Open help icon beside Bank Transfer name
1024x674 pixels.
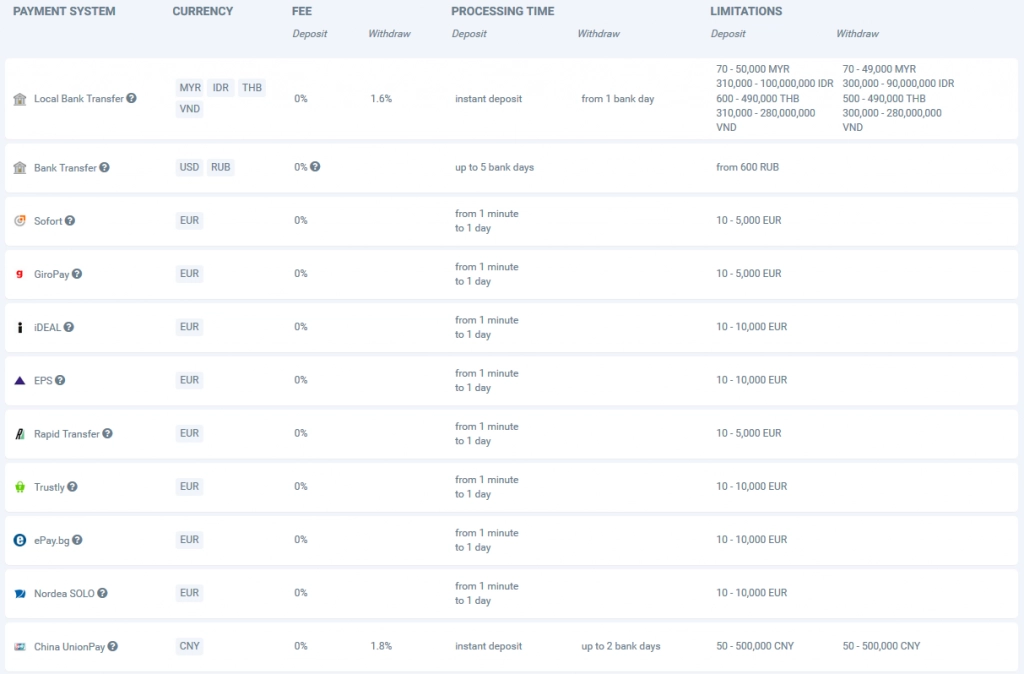pyautogui.click(x=104, y=167)
